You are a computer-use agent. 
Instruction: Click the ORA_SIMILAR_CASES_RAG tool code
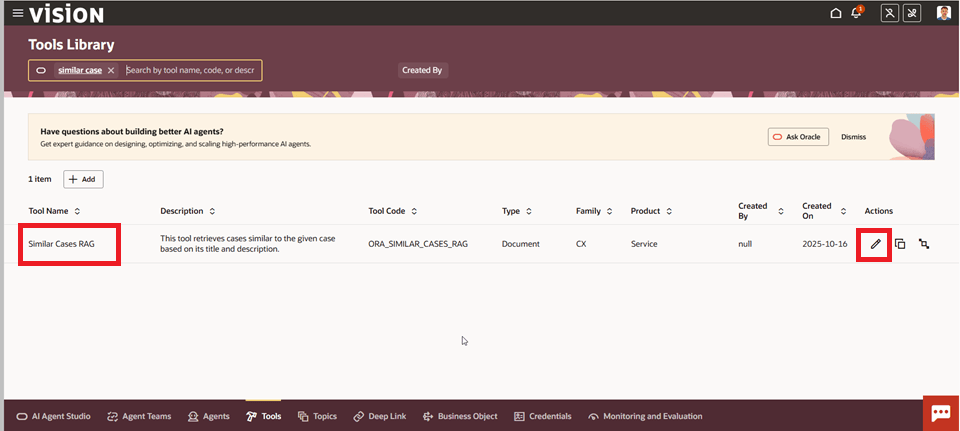tap(418, 244)
